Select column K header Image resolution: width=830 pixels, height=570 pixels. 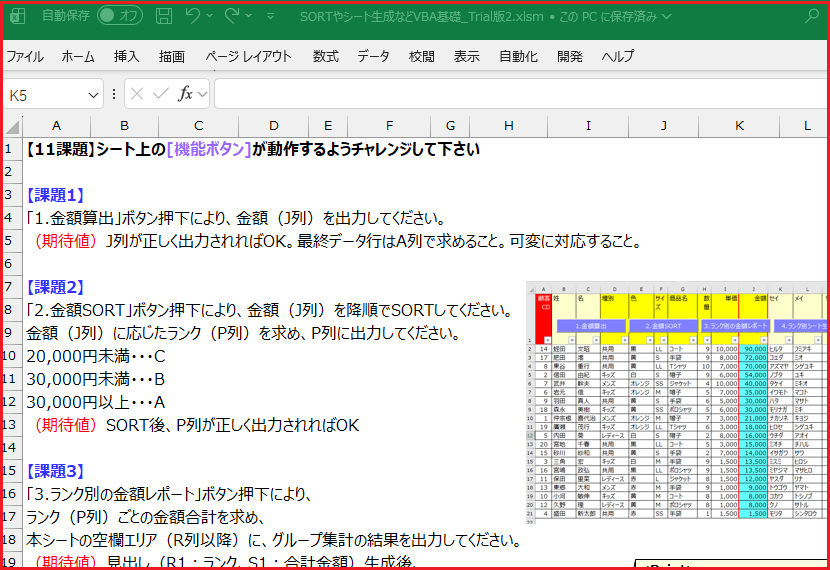739,126
